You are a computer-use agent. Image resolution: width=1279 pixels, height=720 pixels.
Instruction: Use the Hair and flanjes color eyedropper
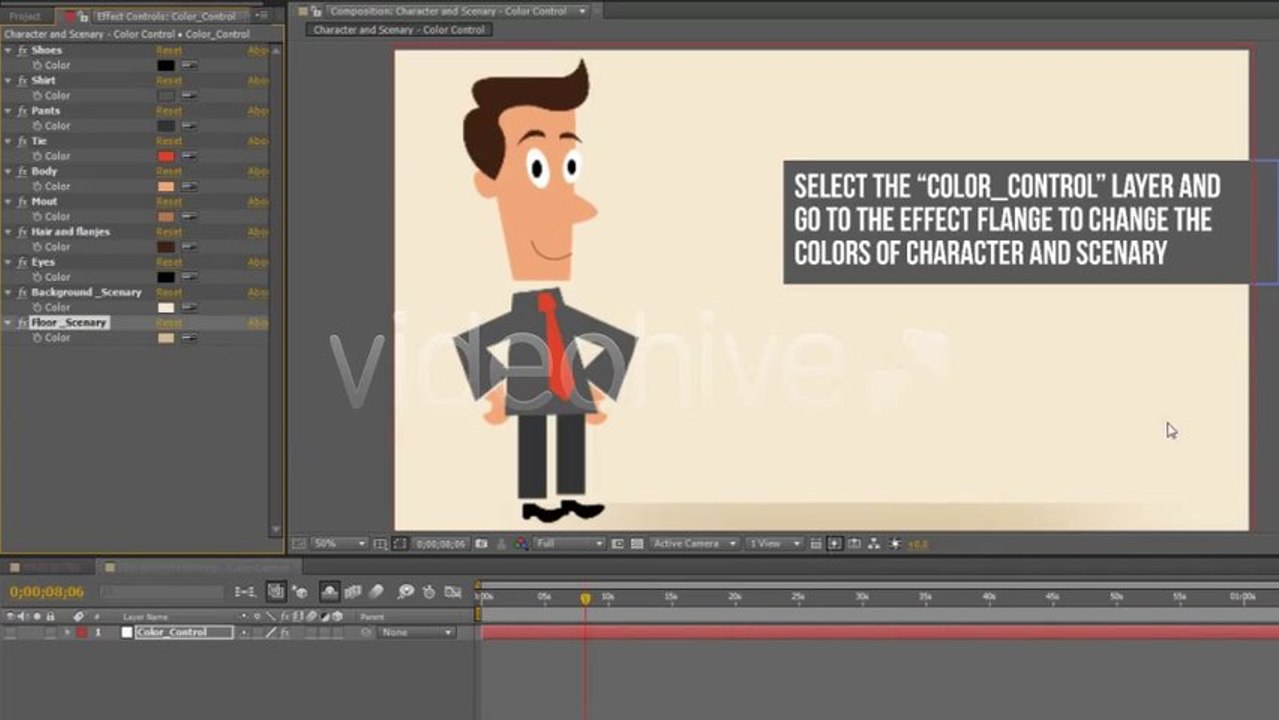(x=189, y=246)
